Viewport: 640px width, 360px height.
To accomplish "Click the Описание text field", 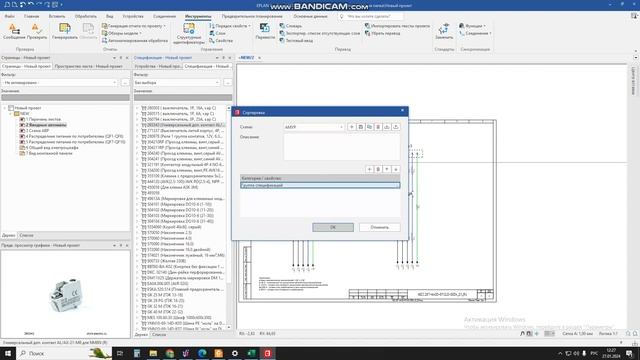I will coord(342,147).
